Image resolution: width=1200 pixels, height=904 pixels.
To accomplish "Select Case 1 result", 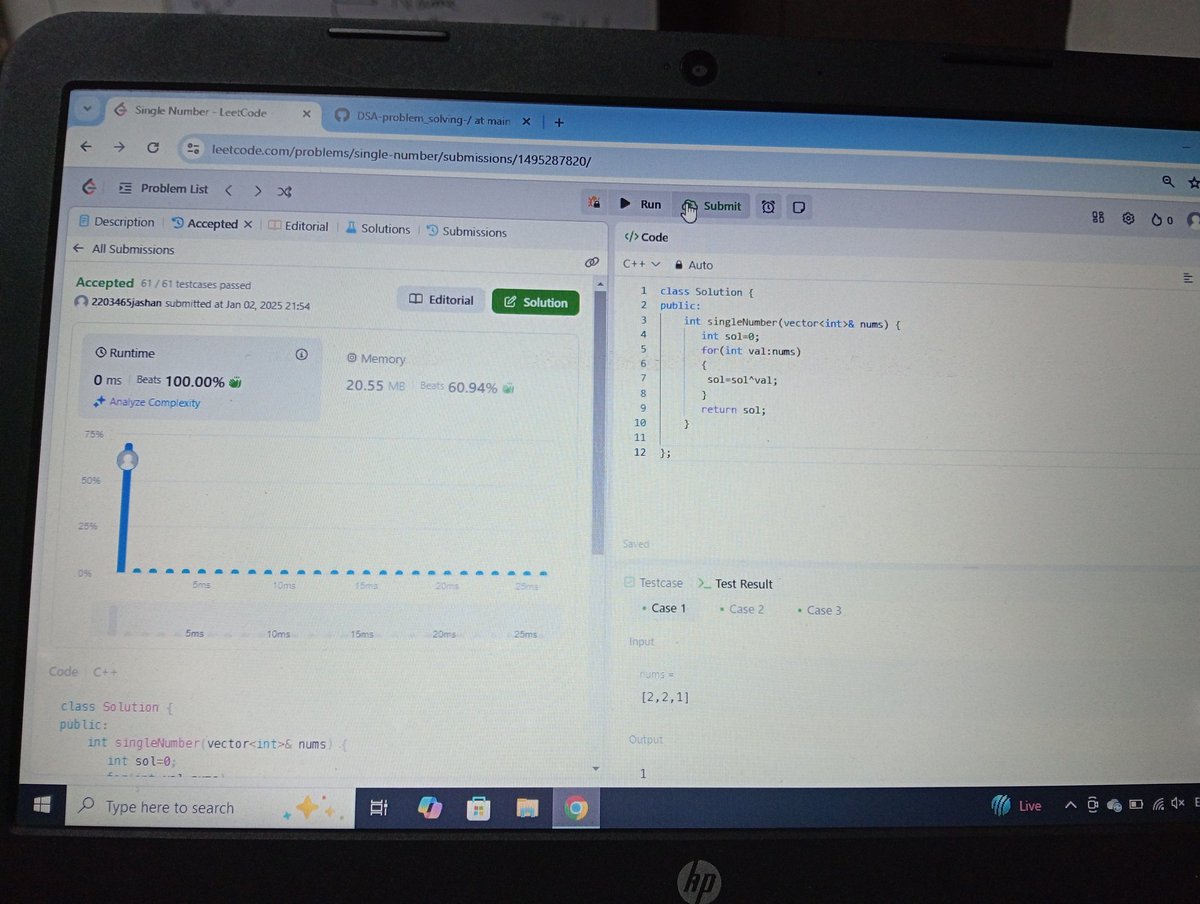I will tap(664, 608).
